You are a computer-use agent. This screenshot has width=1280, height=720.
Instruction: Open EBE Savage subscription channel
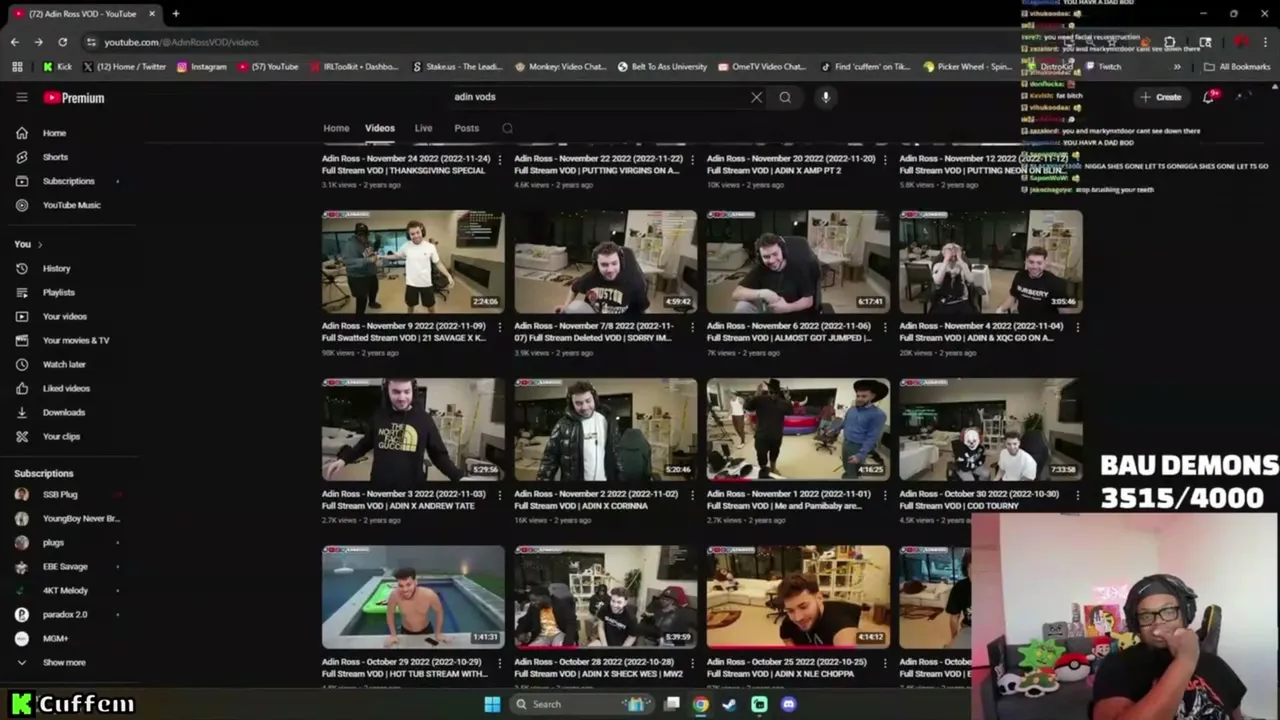[x=65, y=566]
